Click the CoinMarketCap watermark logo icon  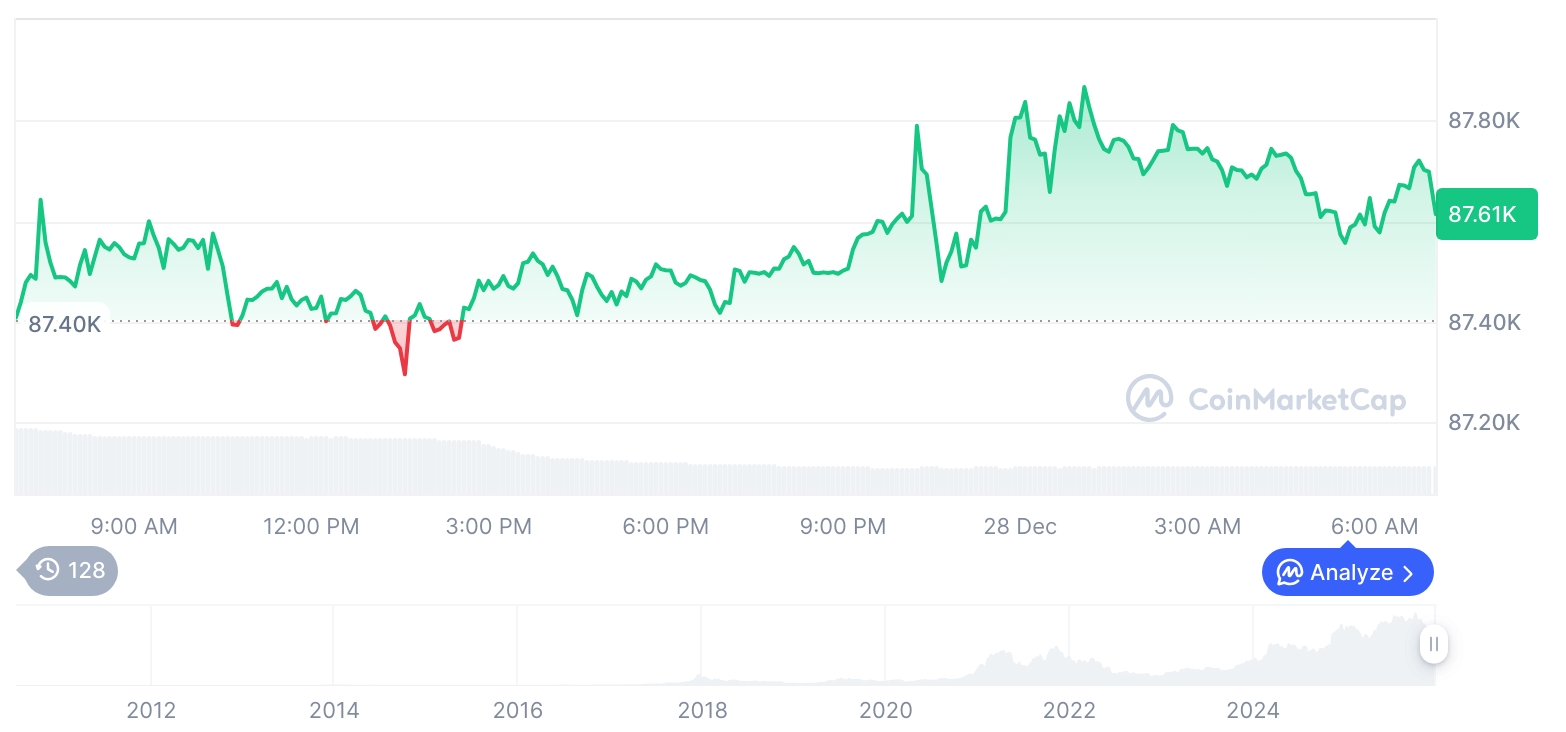click(x=1149, y=399)
